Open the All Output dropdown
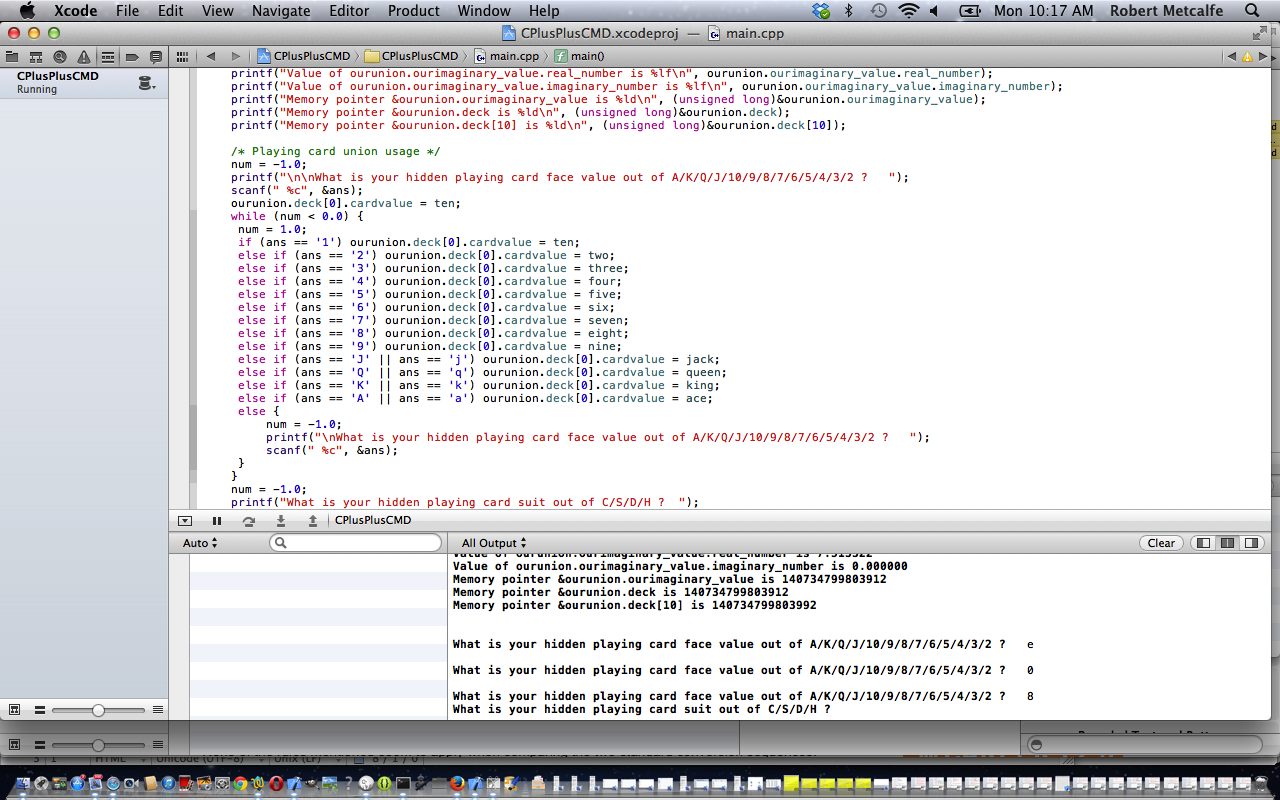1280x800 pixels. click(x=494, y=543)
